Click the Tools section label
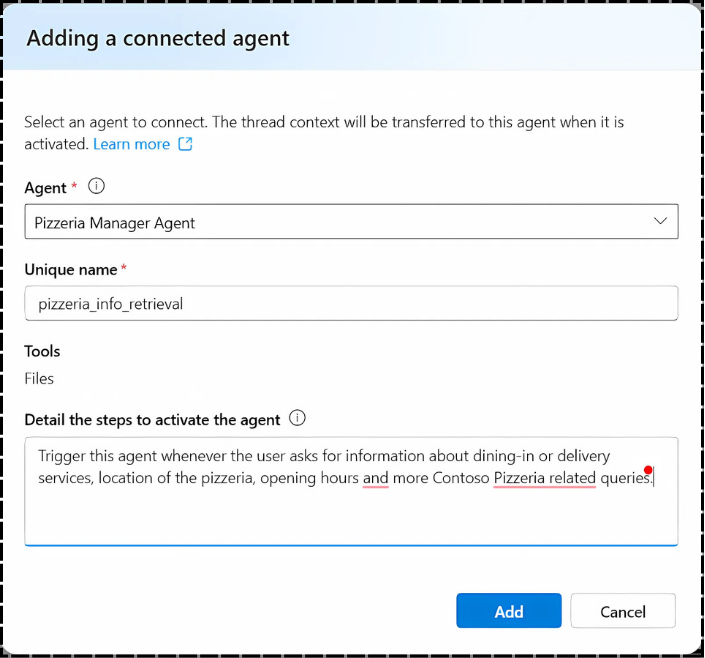The width and height of the screenshot is (705, 658). (42, 351)
